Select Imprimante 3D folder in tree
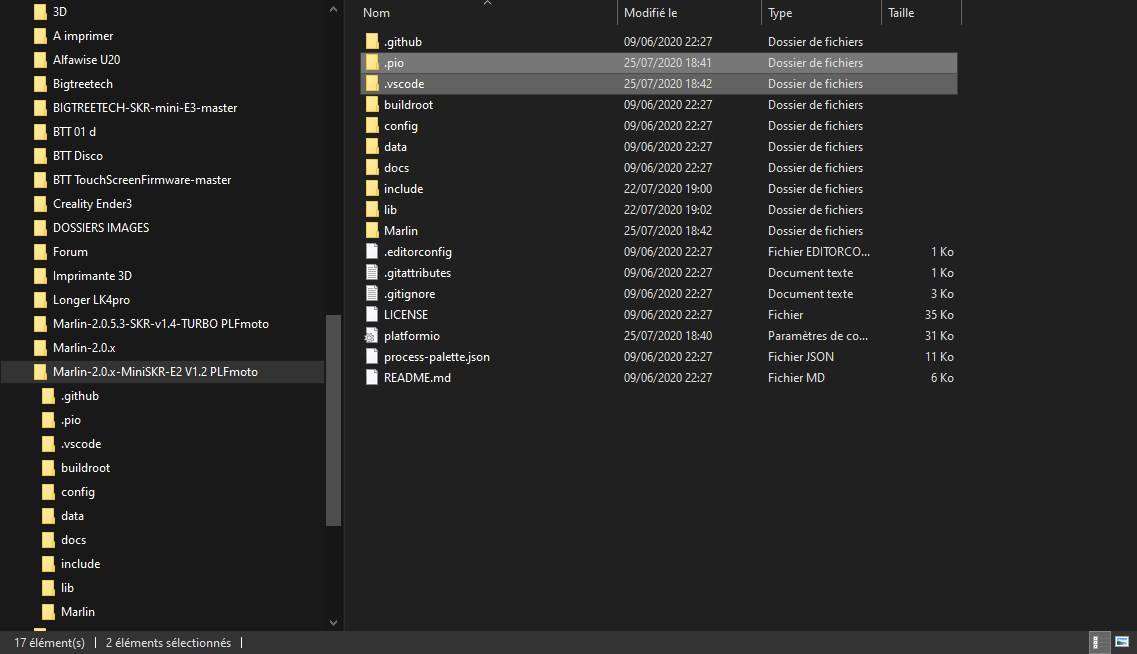1137x654 pixels. coord(92,276)
